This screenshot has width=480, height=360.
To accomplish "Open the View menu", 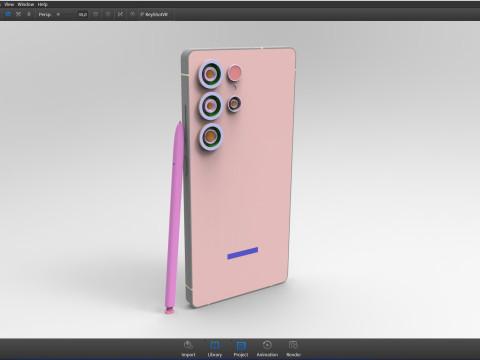I will pyautogui.click(x=9, y=4).
